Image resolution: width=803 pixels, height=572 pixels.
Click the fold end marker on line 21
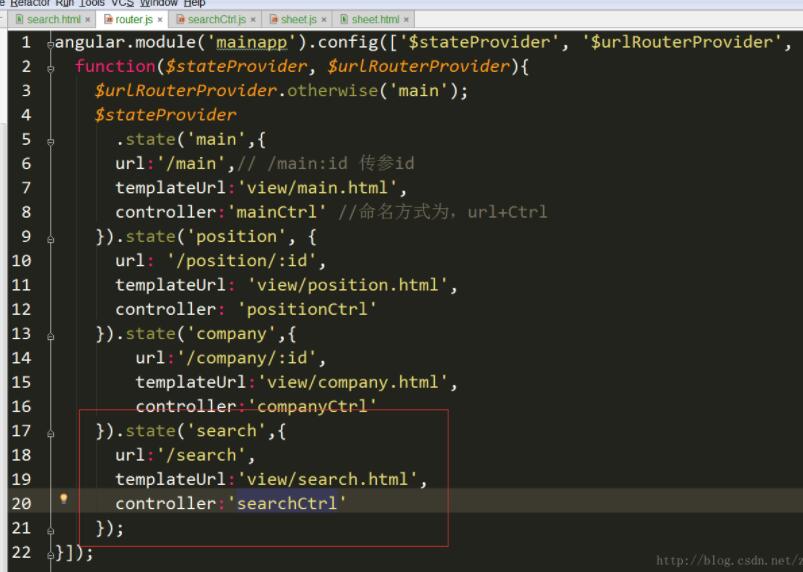[50, 531]
